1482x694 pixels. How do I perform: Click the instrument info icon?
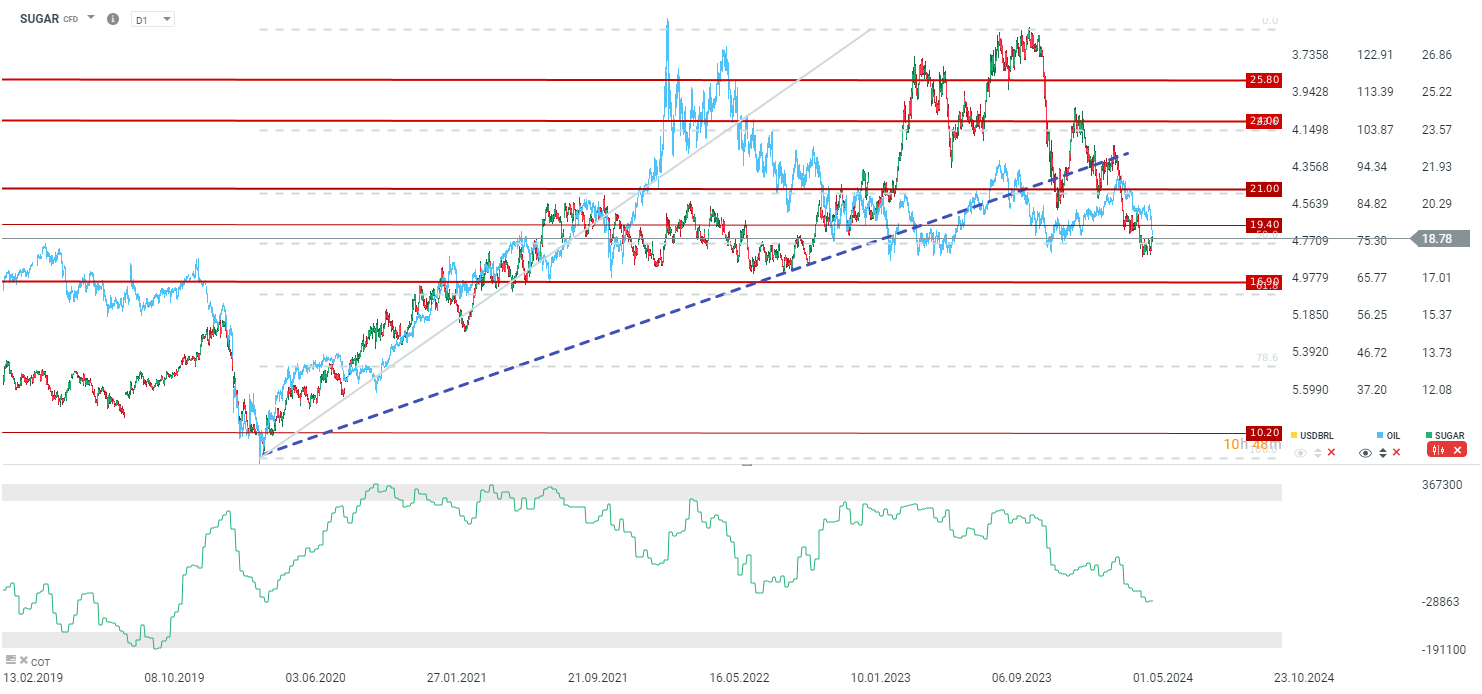pos(113,19)
